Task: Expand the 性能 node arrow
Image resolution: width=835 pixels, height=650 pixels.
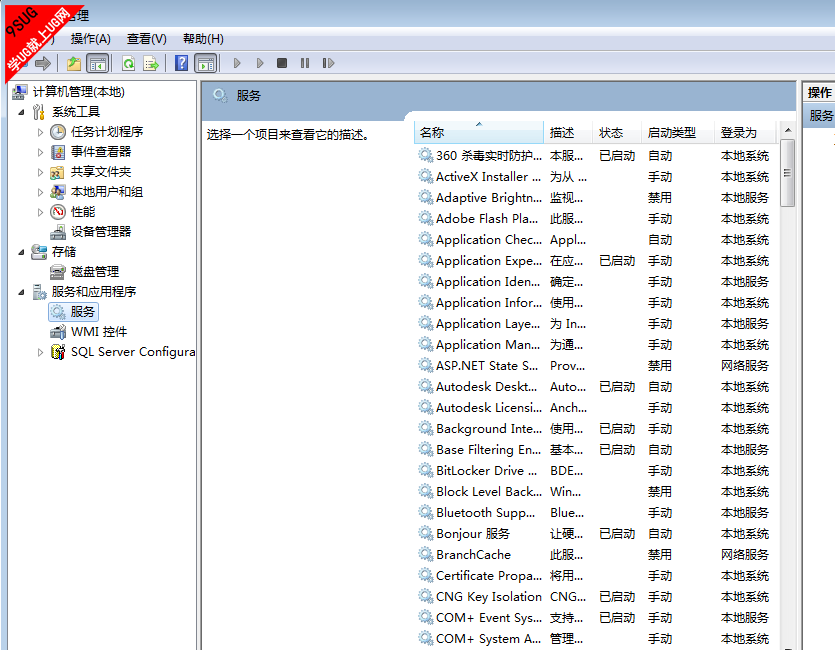Action: click(x=40, y=212)
